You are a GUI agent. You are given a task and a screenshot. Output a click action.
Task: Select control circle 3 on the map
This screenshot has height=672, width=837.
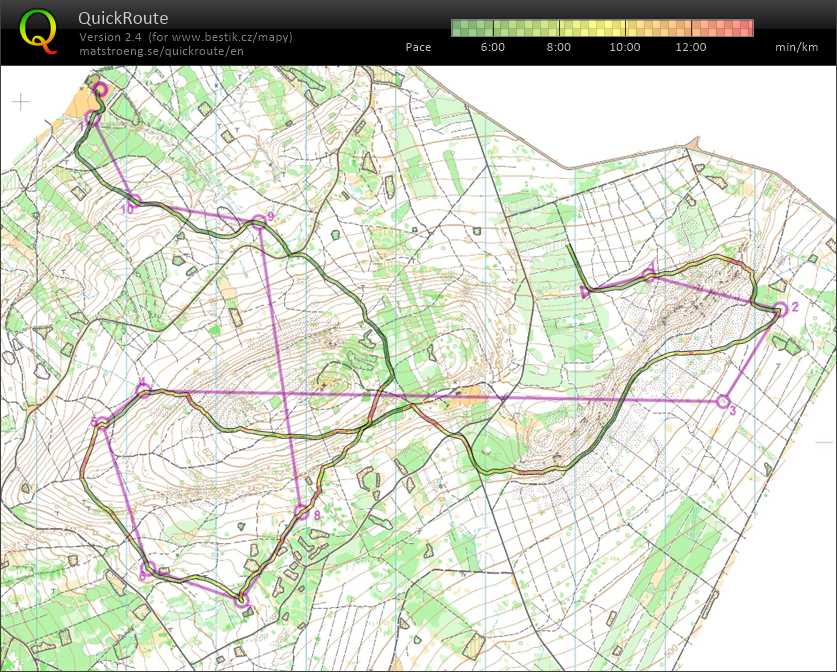pyautogui.click(x=723, y=401)
